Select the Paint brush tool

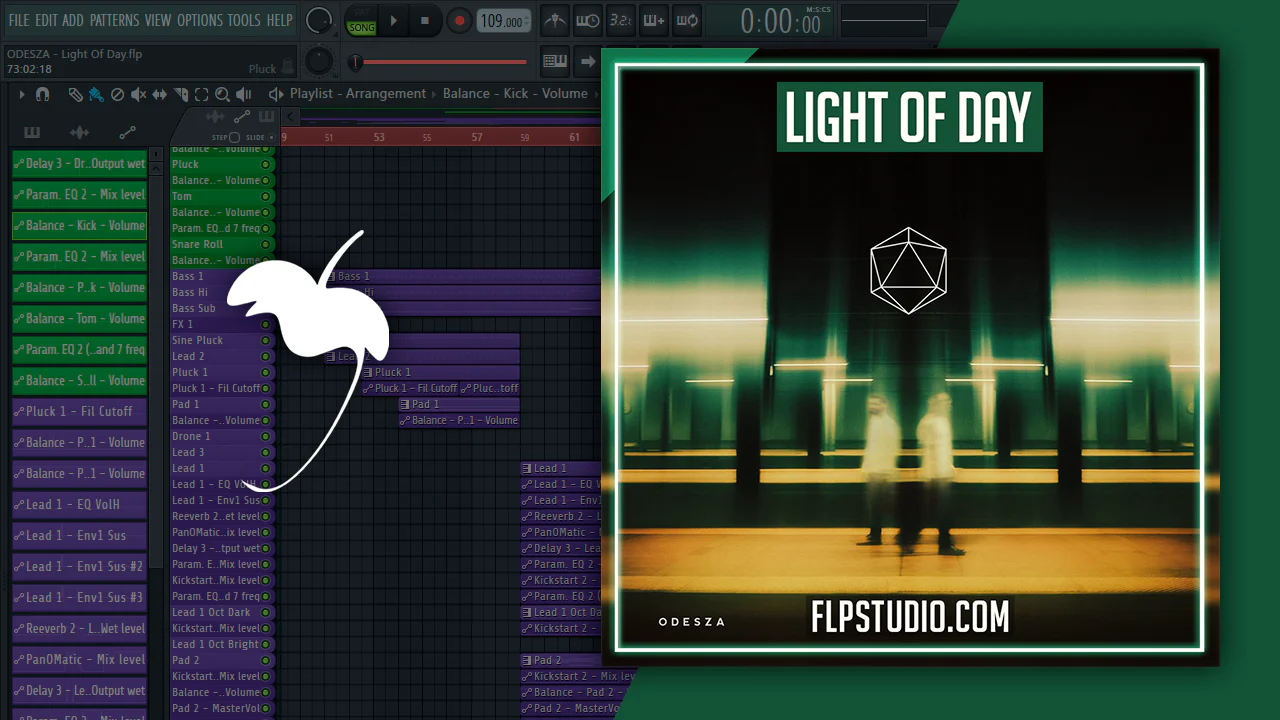point(96,94)
